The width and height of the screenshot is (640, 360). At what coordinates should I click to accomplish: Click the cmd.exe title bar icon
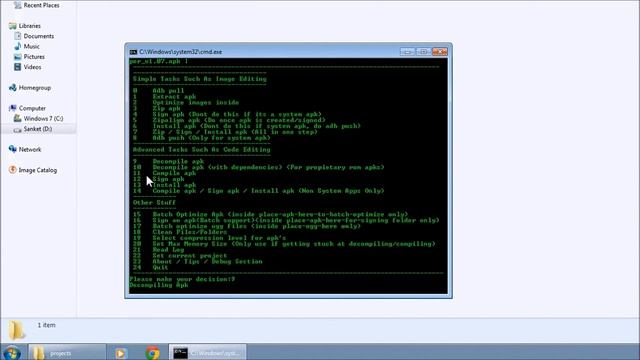pos(133,52)
